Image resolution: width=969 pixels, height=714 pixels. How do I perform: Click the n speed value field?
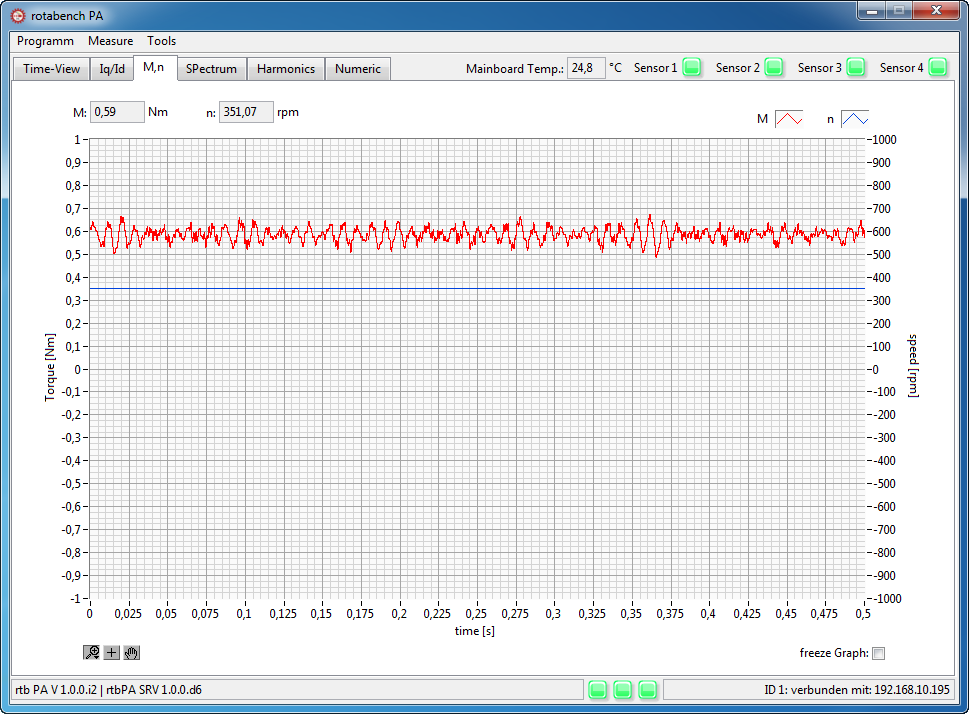coord(246,112)
